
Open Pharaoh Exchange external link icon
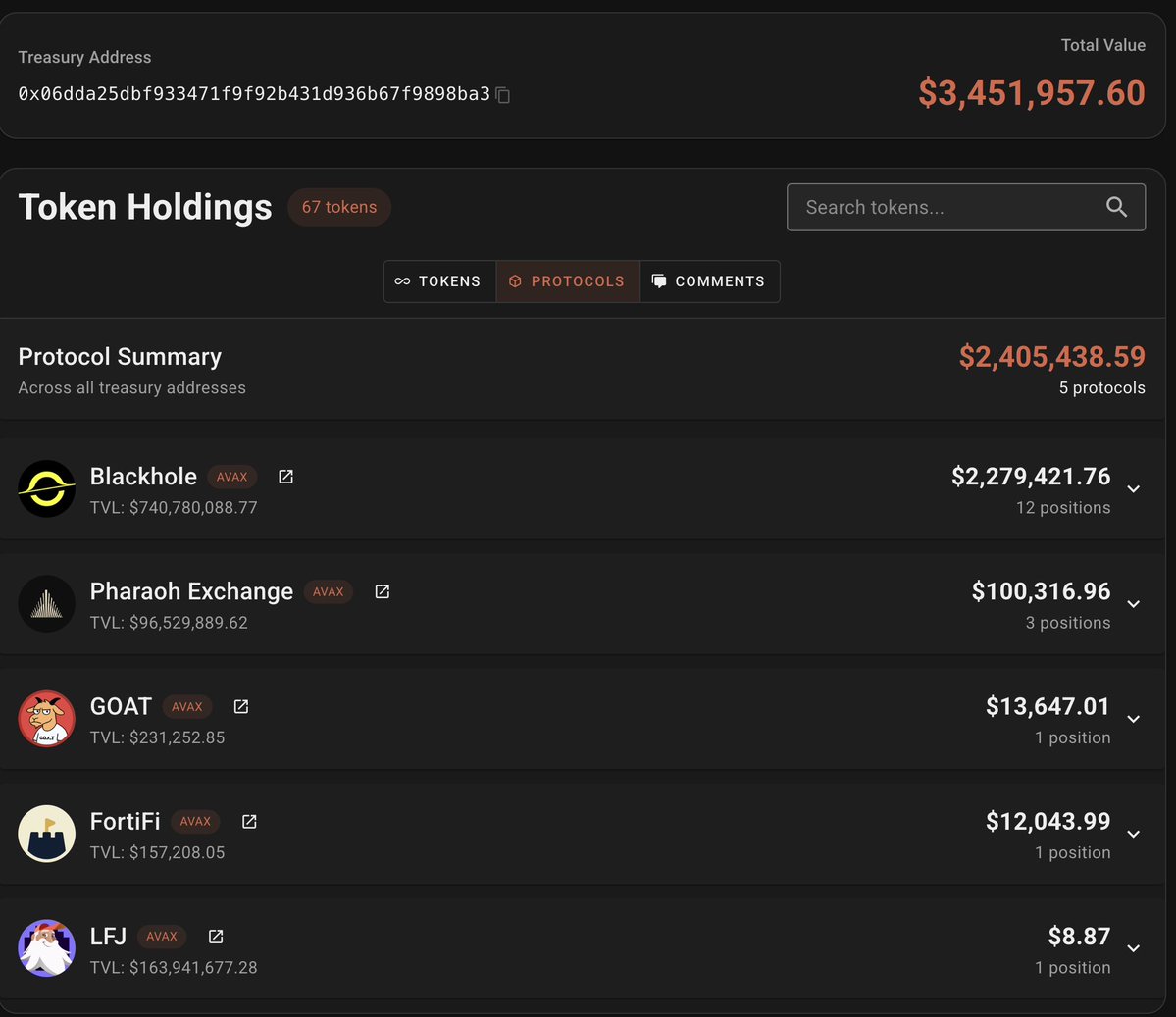coord(382,591)
